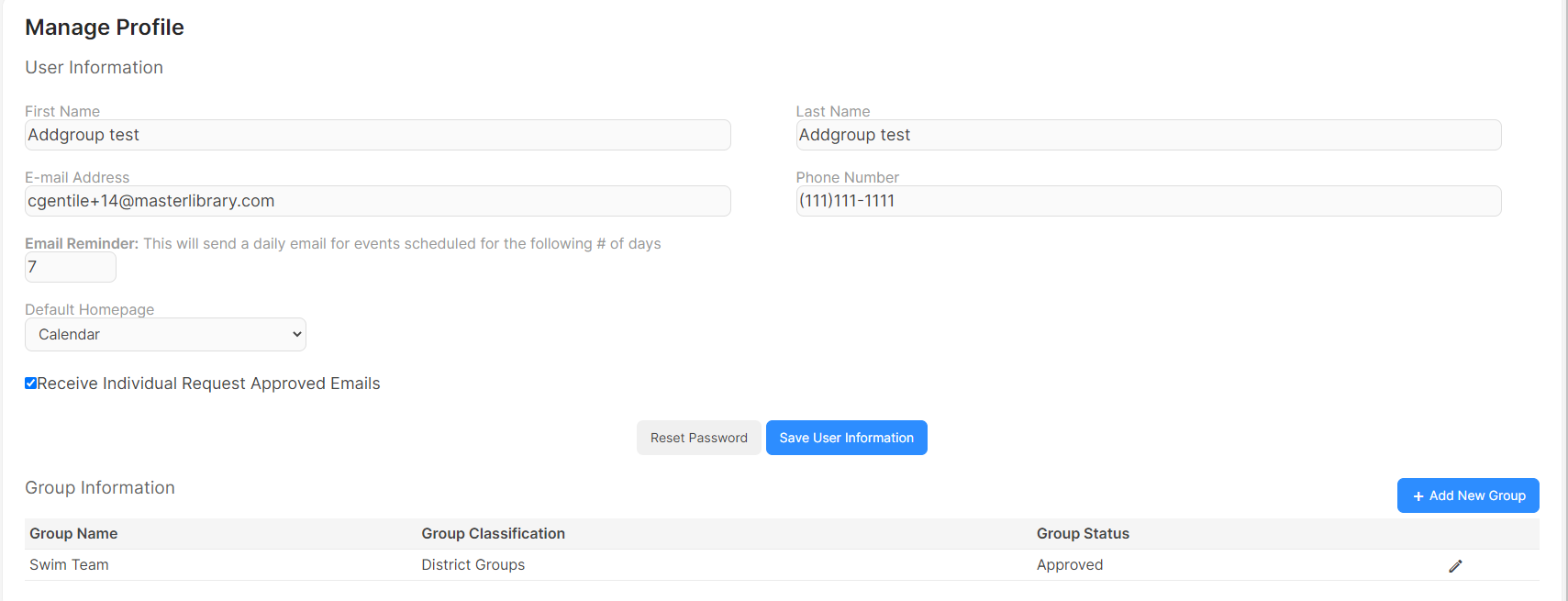Click the Group Classification column header

(494, 534)
